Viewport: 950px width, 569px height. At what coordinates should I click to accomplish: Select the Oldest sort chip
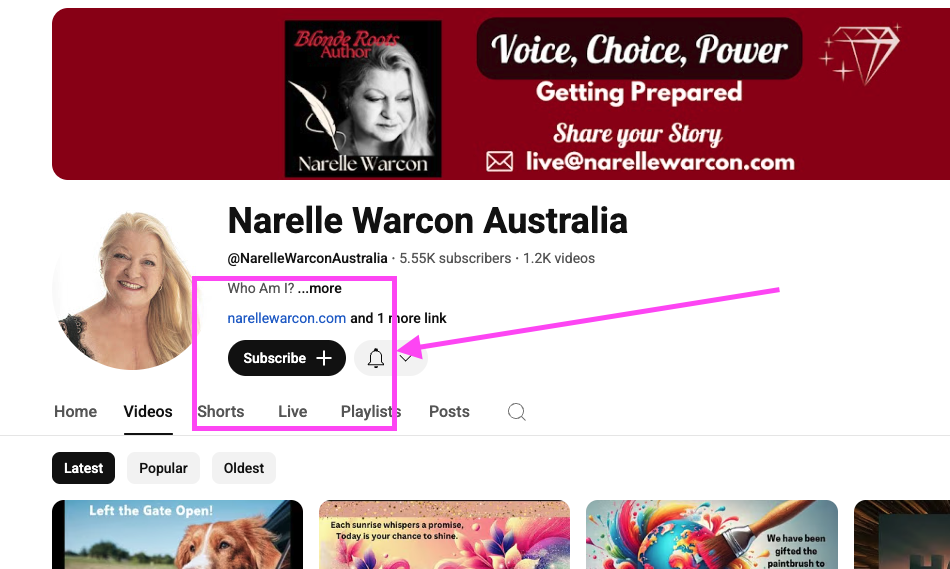(244, 468)
